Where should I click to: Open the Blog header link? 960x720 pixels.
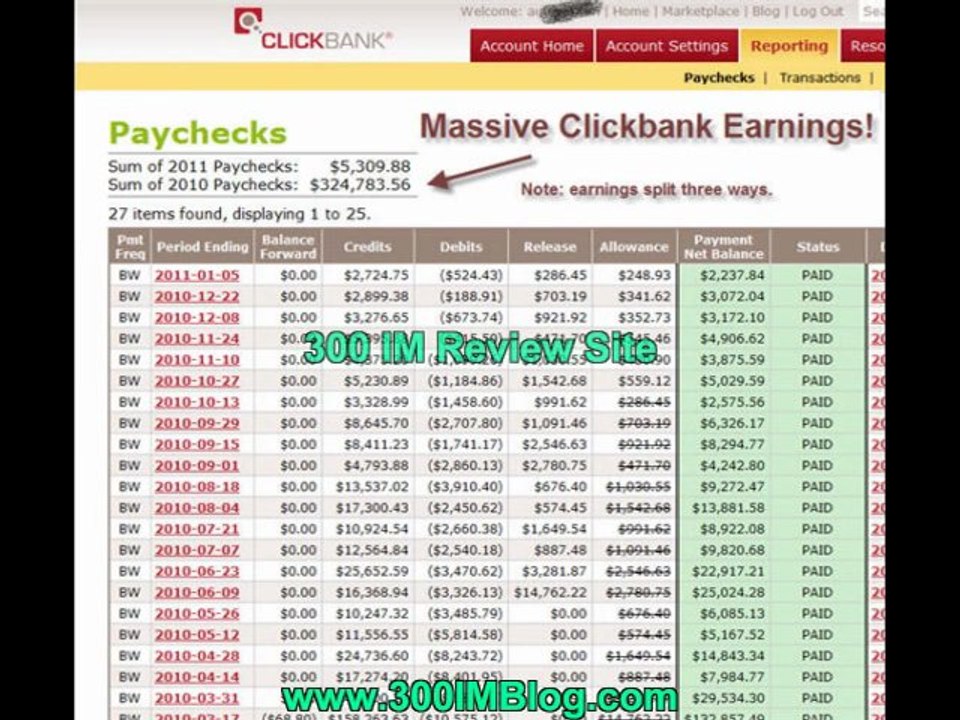(x=765, y=12)
